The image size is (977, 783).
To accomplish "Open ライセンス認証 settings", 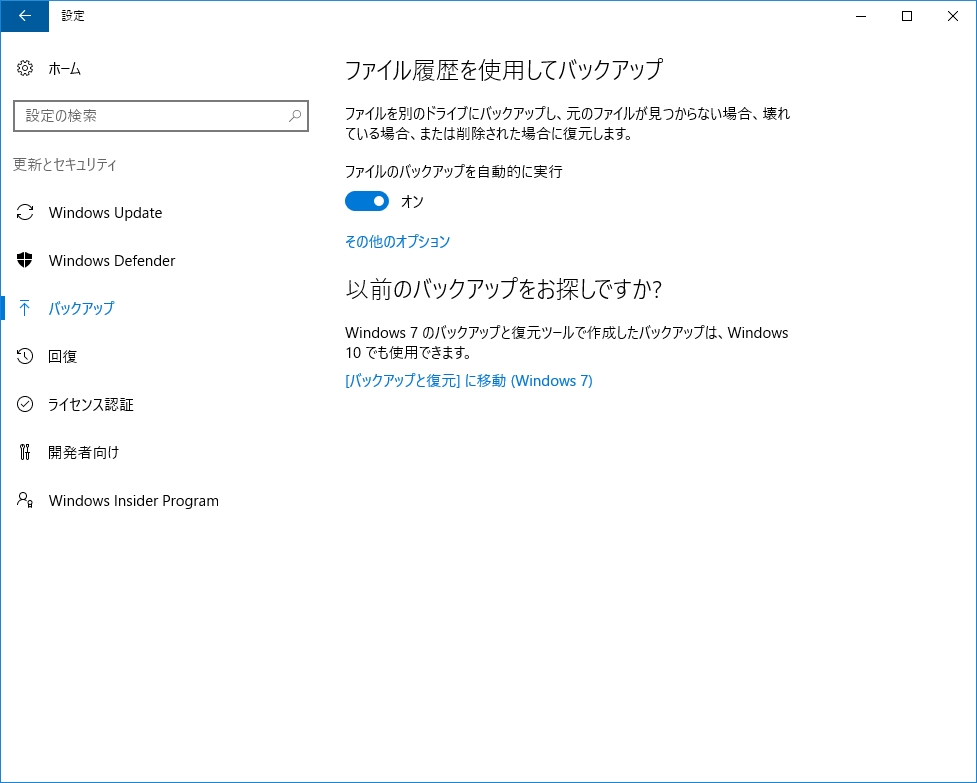I will [x=91, y=404].
